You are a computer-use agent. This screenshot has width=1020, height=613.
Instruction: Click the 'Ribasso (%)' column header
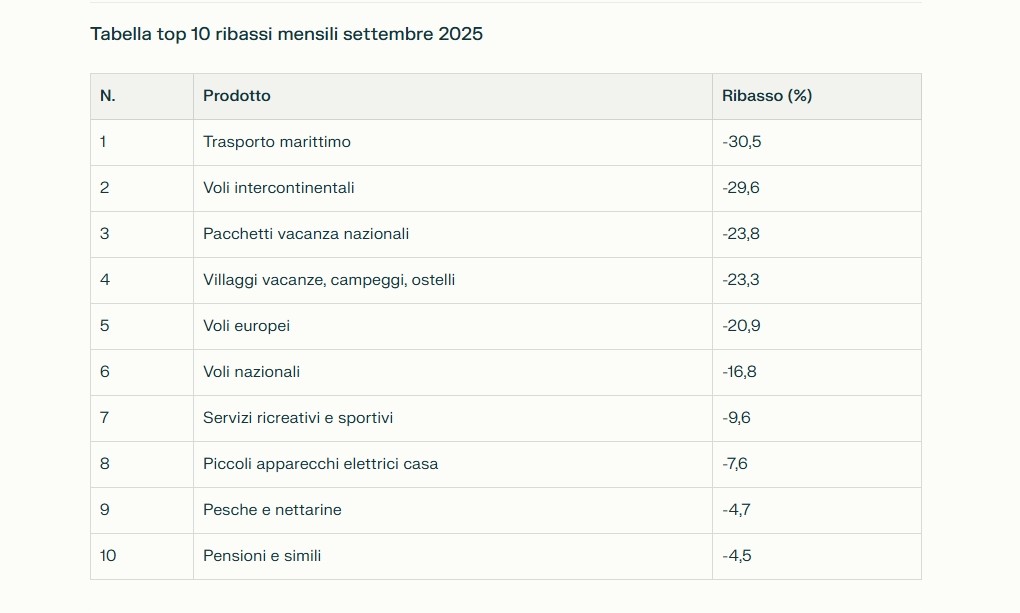point(767,96)
